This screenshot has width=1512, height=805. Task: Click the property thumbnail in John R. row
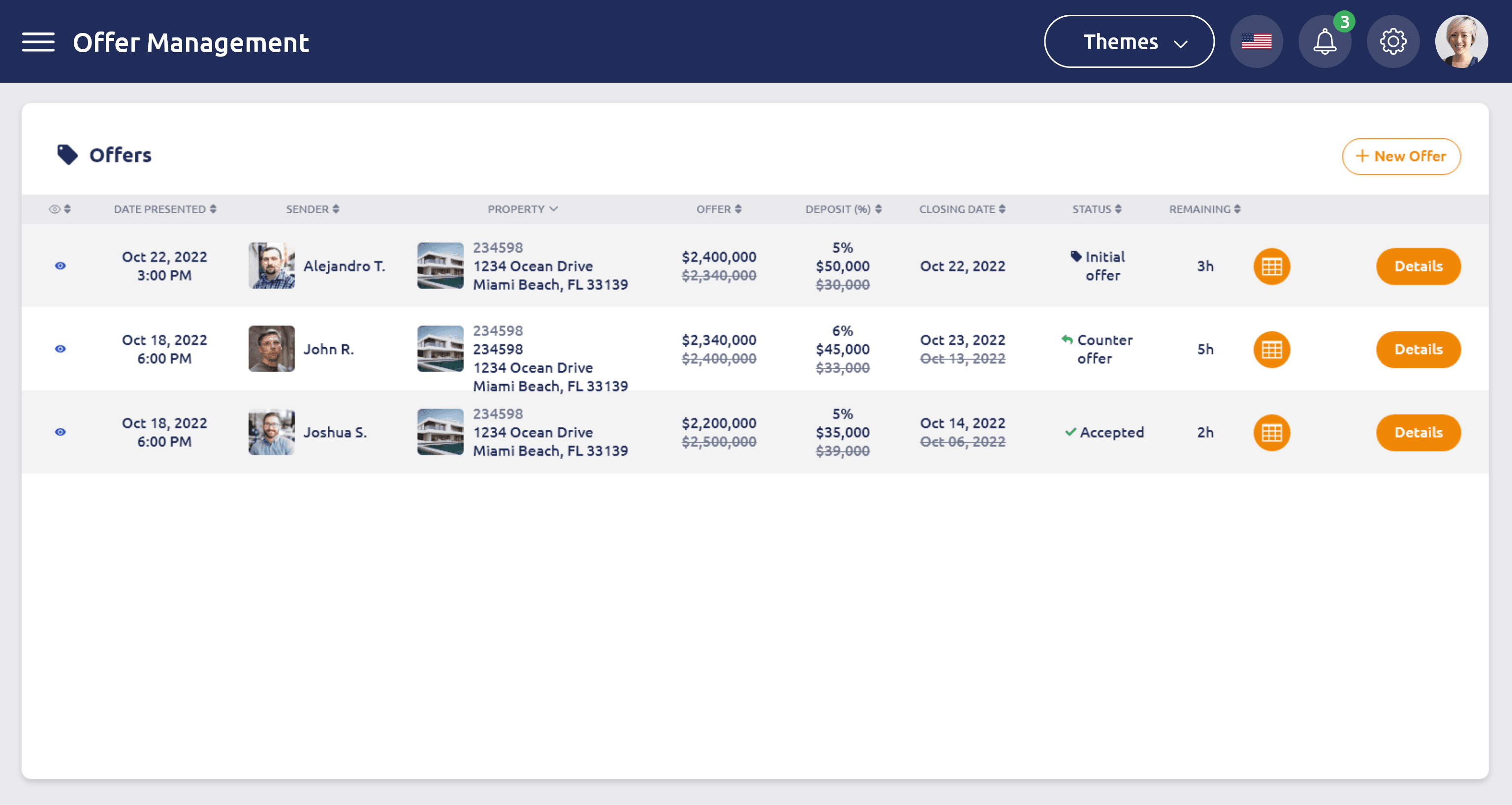pos(440,349)
